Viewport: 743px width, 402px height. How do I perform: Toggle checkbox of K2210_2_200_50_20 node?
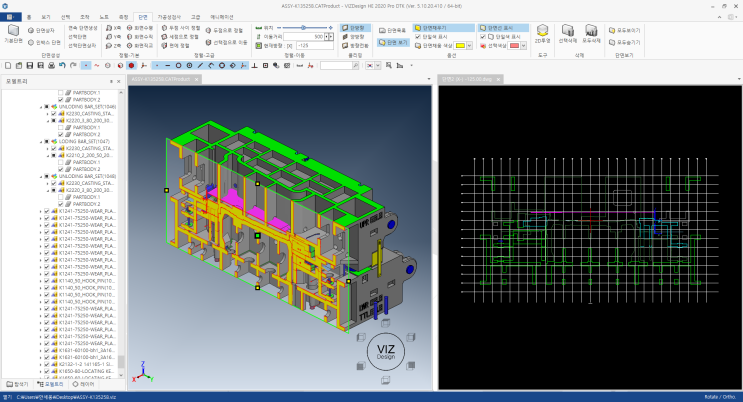(54, 155)
